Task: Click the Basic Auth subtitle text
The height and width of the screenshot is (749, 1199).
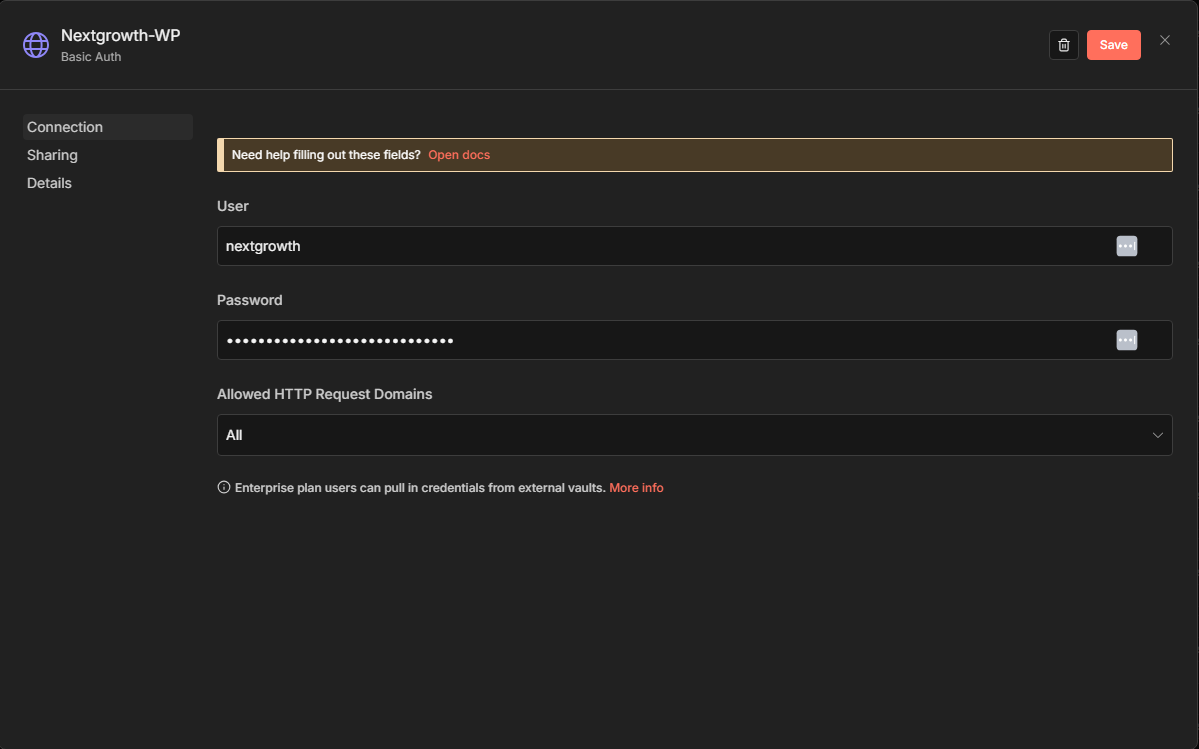Action: pos(91,57)
